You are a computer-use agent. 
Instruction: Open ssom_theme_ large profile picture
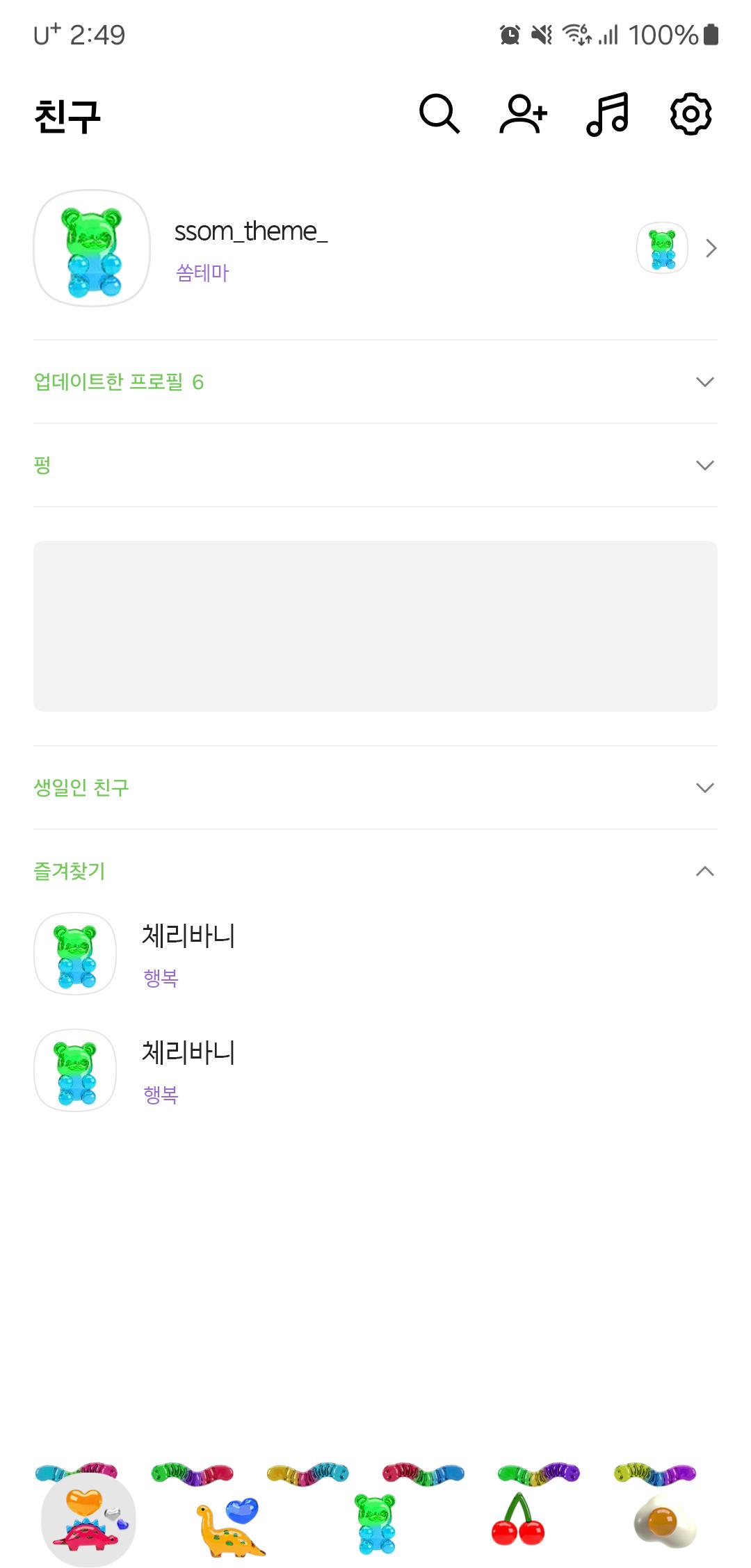[92, 248]
